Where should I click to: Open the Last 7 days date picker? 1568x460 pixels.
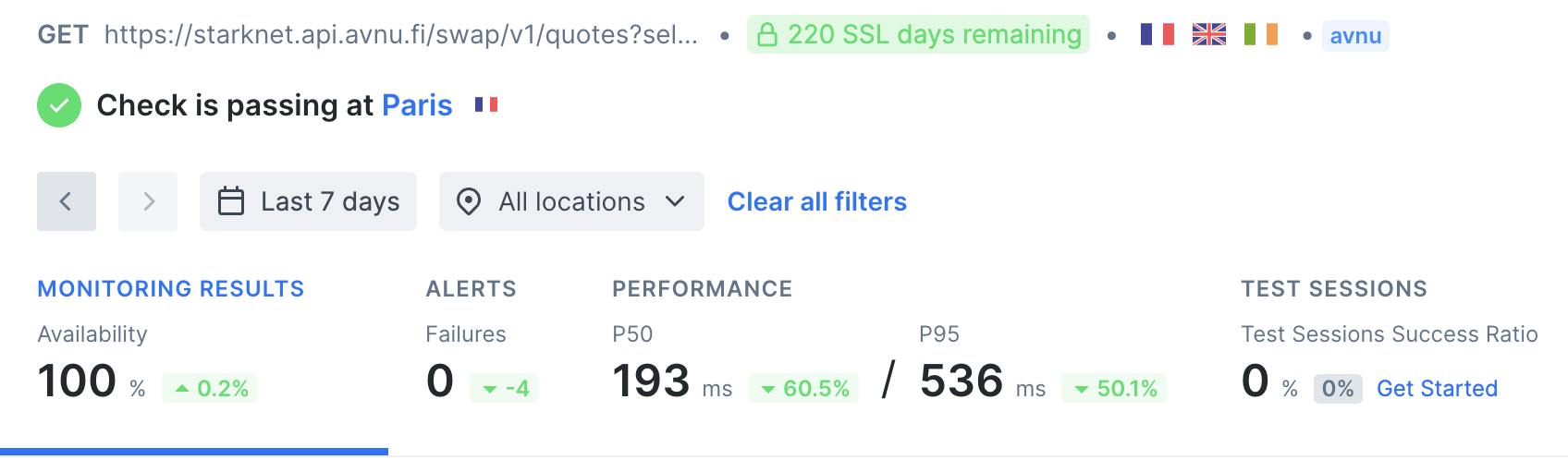coord(308,201)
